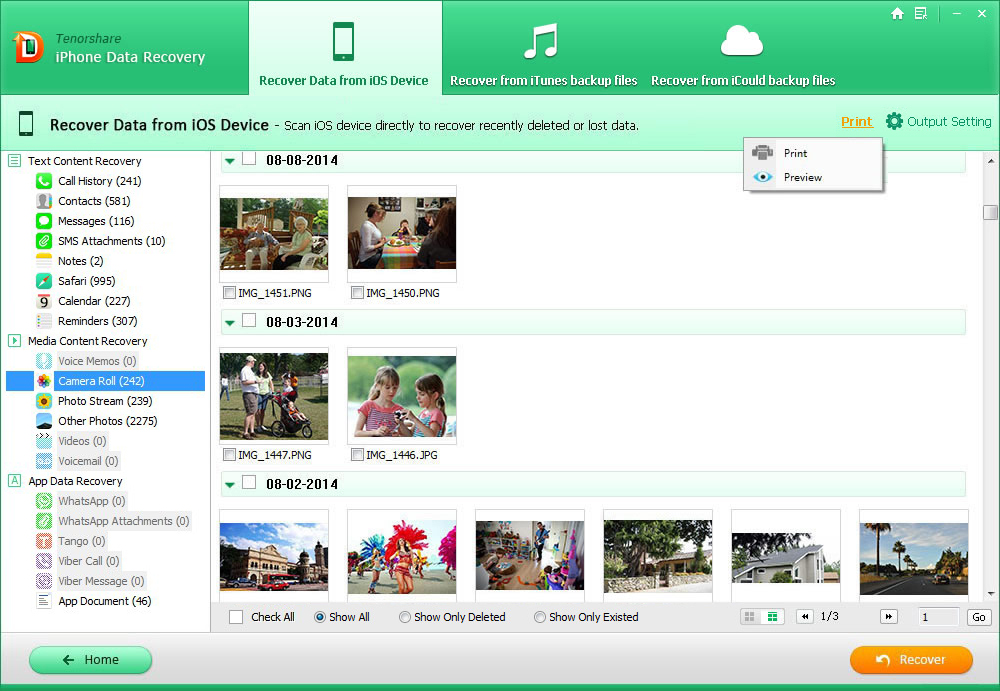Check the IMG_1450.PNG checkbox
This screenshot has height=691, width=1000.
(x=357, y=293)
